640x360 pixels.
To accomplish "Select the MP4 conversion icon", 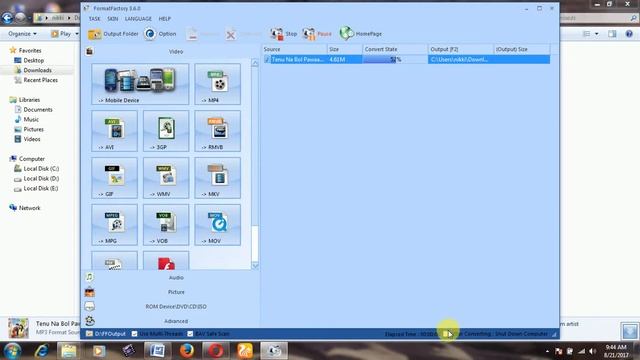I will point(218,84).
